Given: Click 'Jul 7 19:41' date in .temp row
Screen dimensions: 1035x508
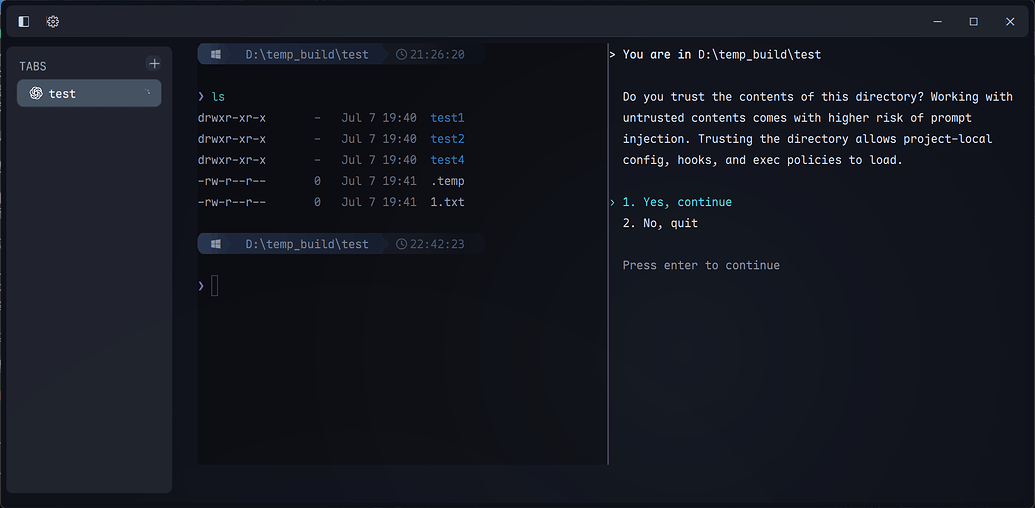Looking at the screenshot, I should (x=379, y=181).
